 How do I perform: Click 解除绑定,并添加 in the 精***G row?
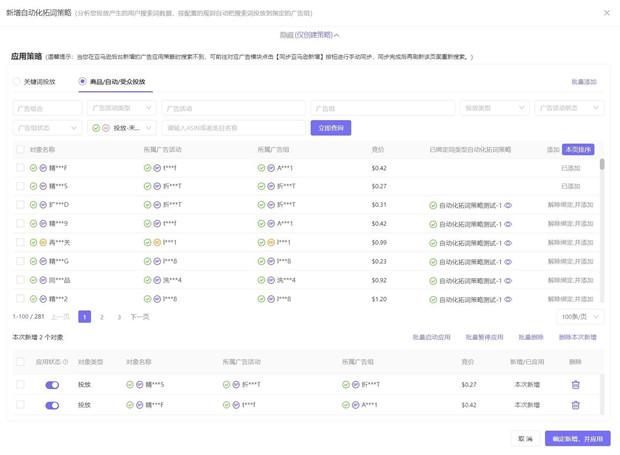click(571, 261)
